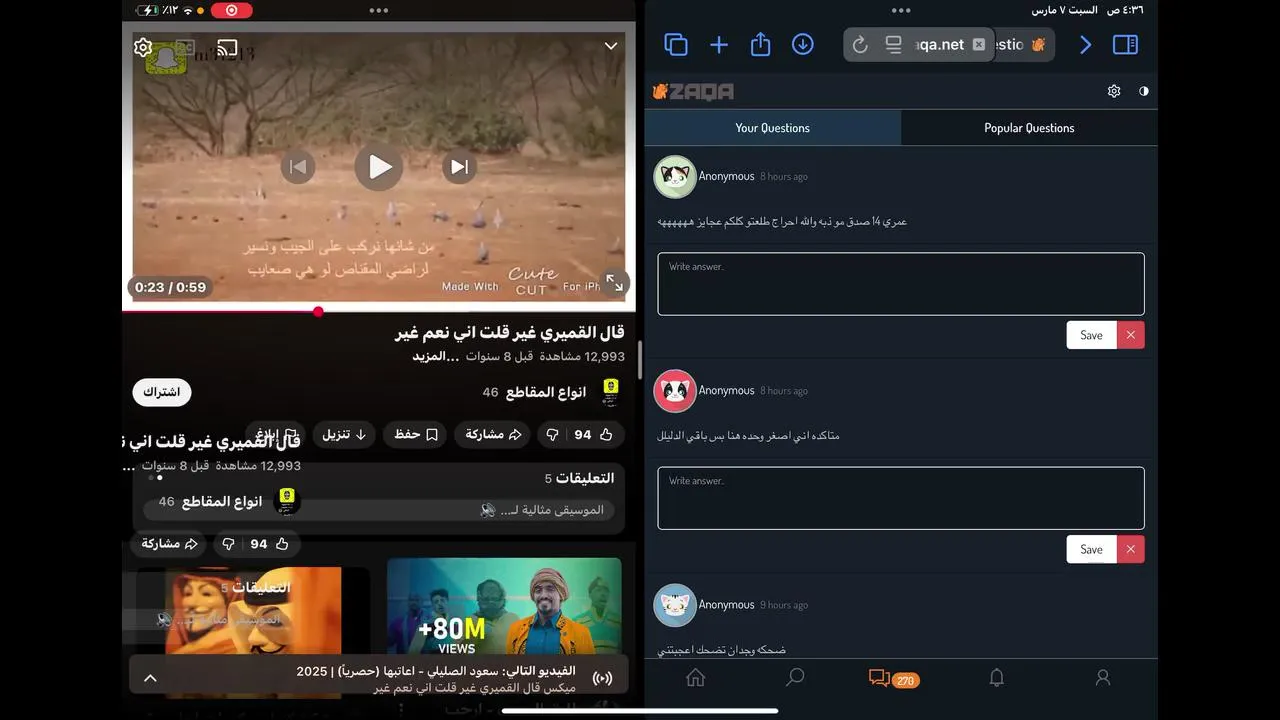Switch to Popular Questions tab
The image size is (1280, 720).
pos(1029,128)
